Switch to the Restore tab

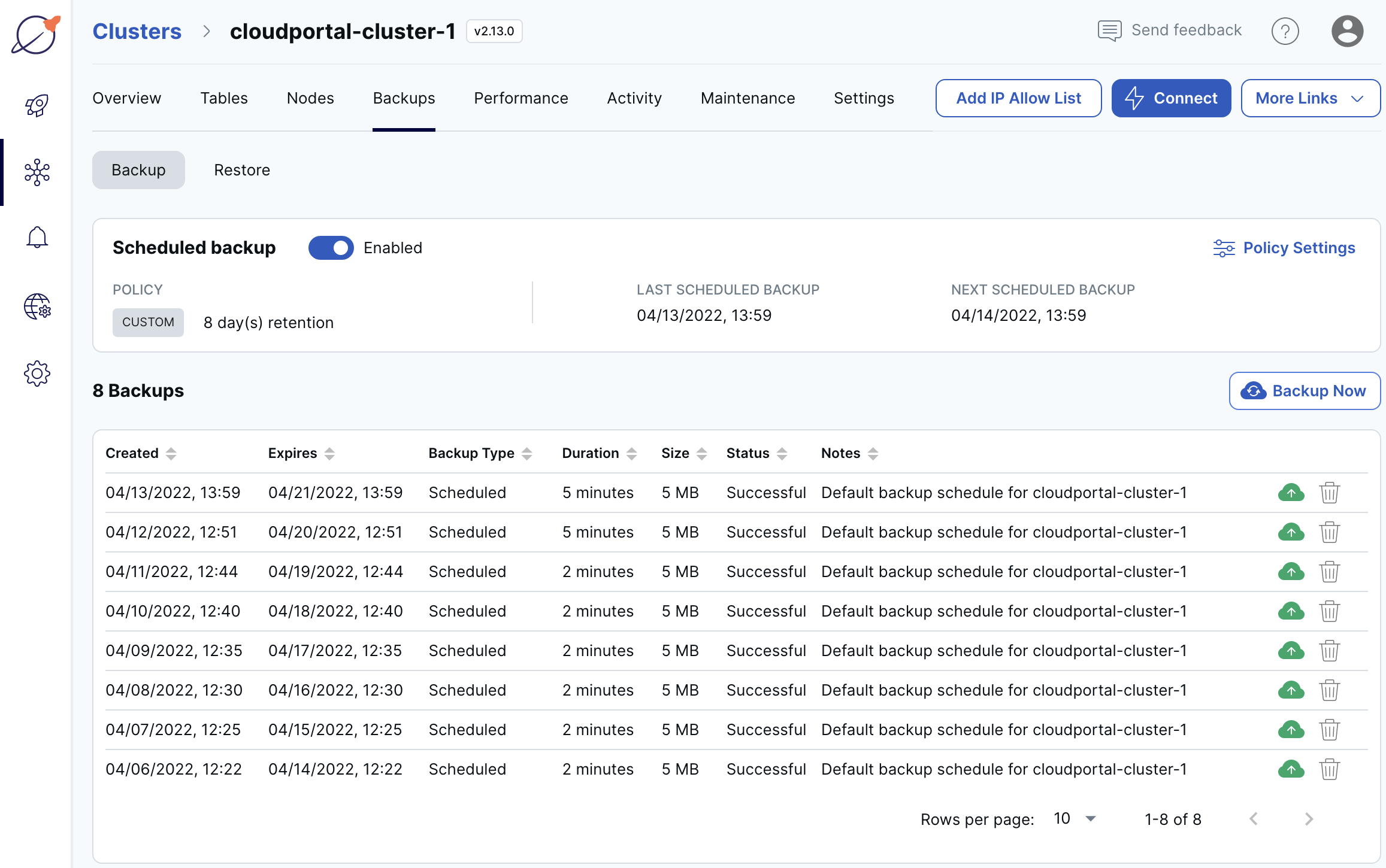tap(242, 169)
